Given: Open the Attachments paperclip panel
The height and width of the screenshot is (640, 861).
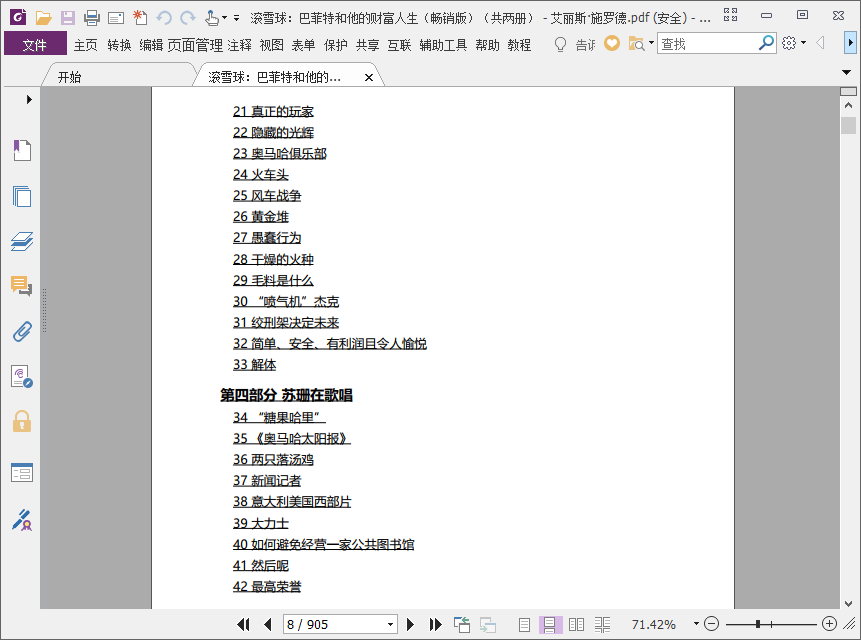Looking at the screenshot, I should [22, 331].
